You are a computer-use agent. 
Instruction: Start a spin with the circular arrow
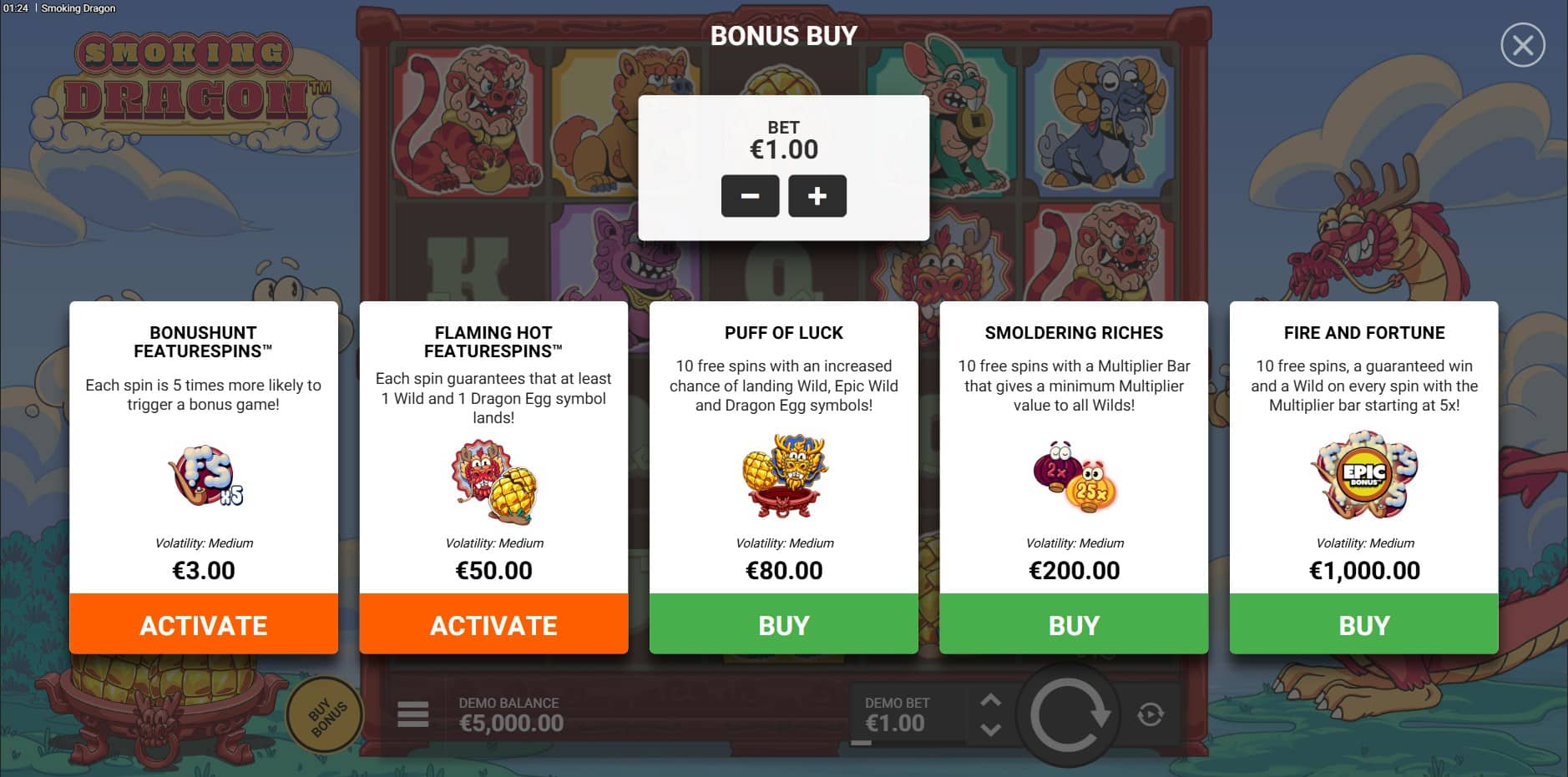pyautogui.click(x=1069, y=715)
